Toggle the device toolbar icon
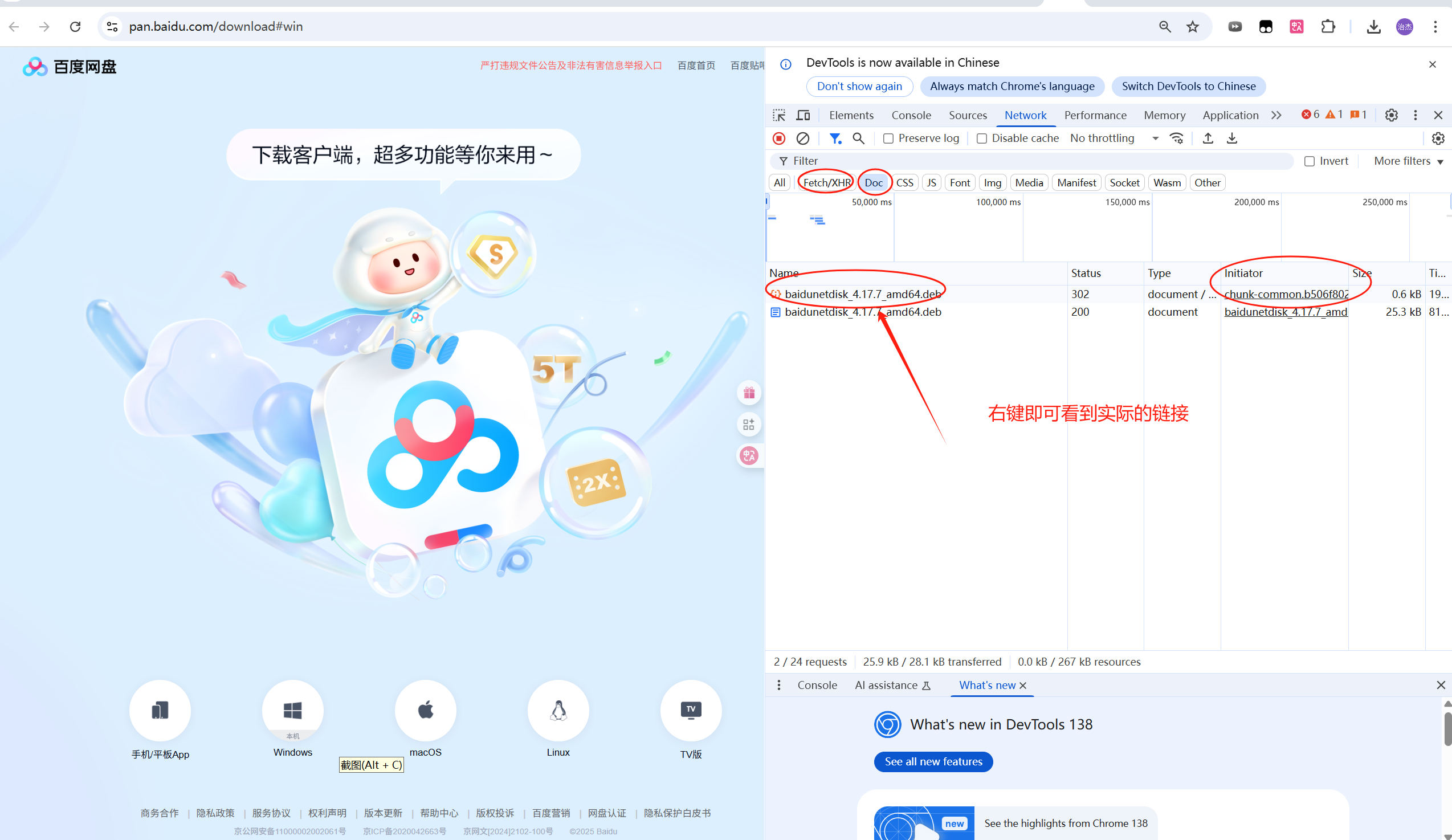The height and width of the screenshot is (840, 1452). point(802,115)
